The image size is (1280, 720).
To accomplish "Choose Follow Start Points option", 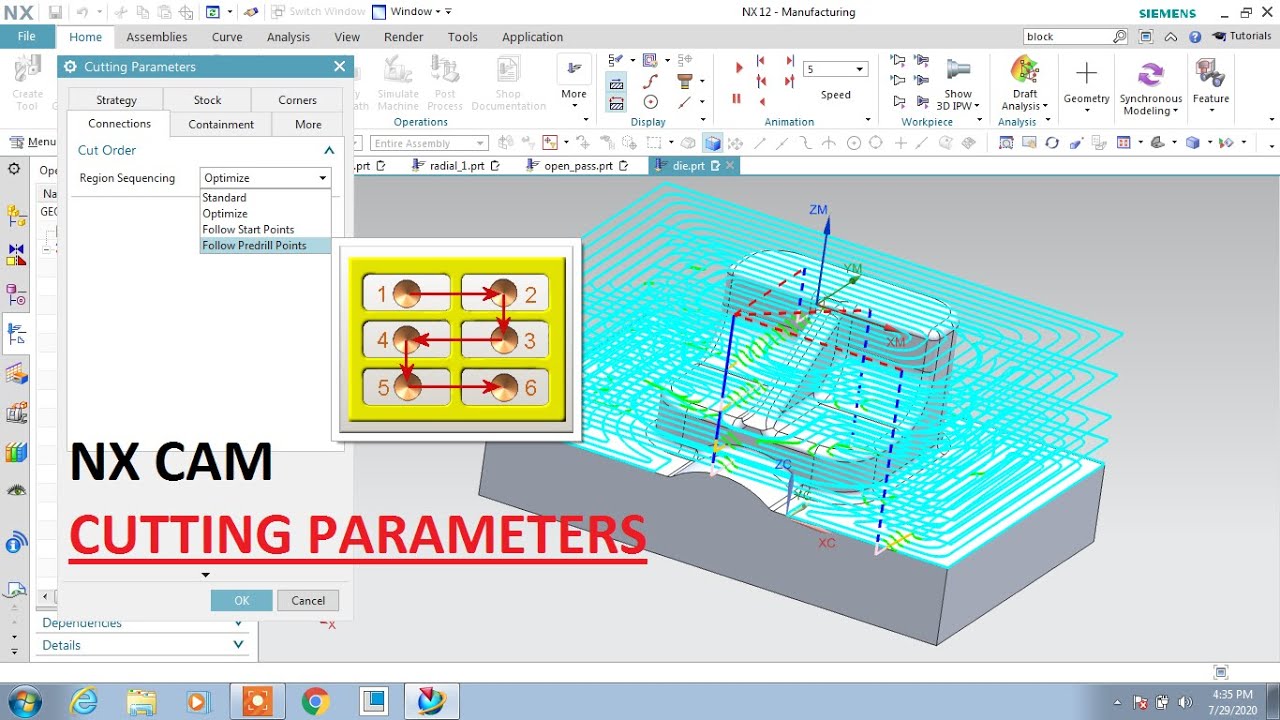I will [x=265, y=229].
